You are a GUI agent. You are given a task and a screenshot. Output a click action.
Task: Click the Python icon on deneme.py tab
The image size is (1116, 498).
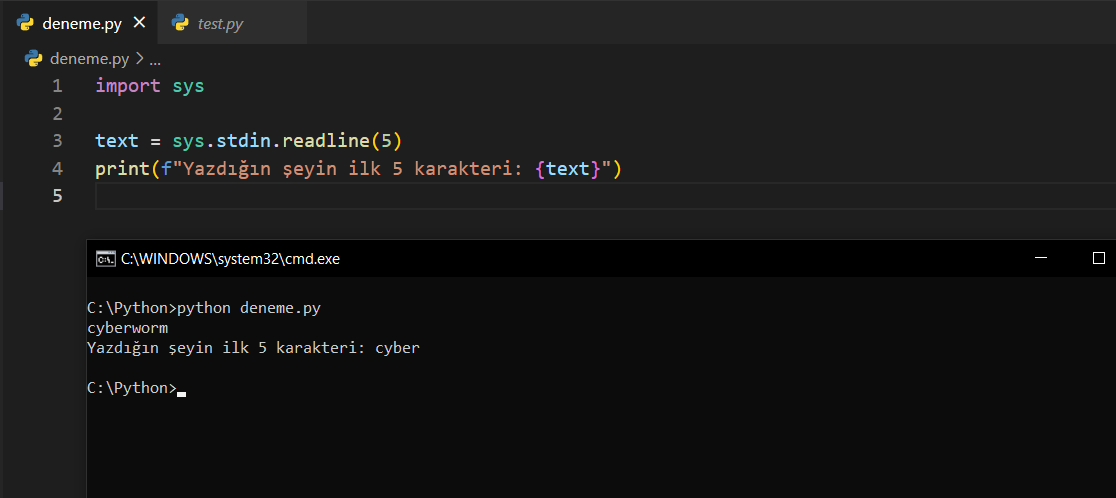(x=25, y=22)
